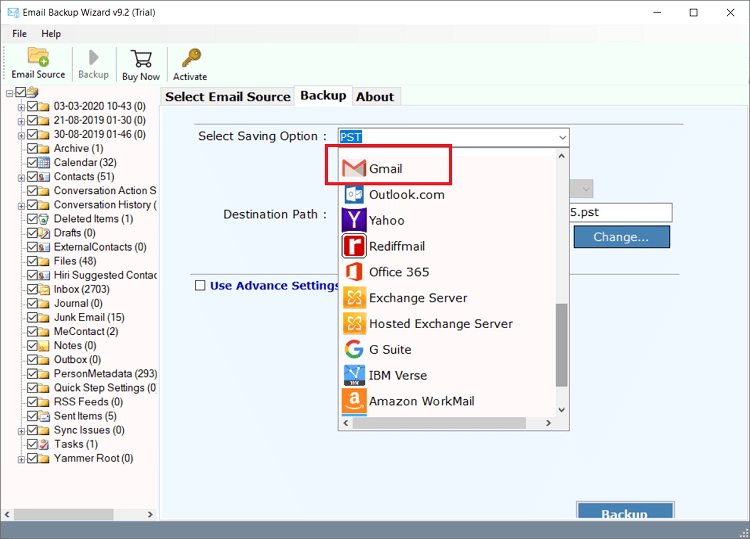Toggle Use Advance Settings checkbox

200,286
